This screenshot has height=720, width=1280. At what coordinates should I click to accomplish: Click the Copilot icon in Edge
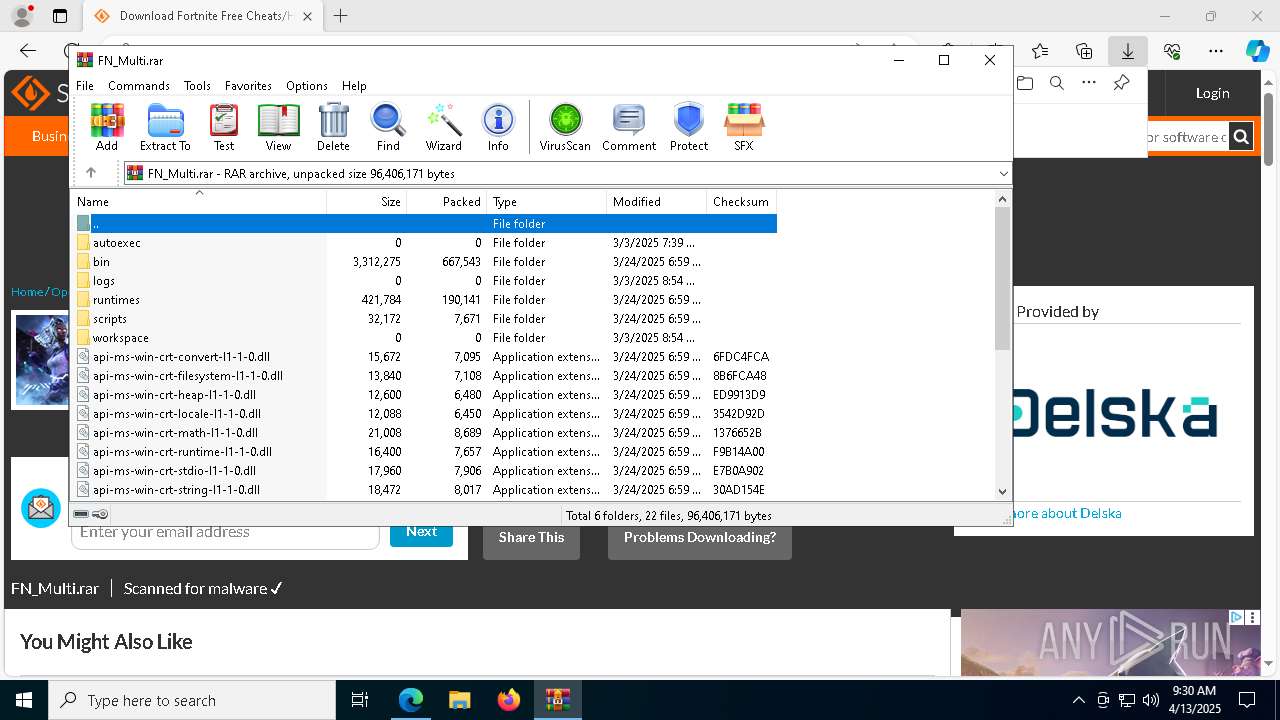[1257, 51]
